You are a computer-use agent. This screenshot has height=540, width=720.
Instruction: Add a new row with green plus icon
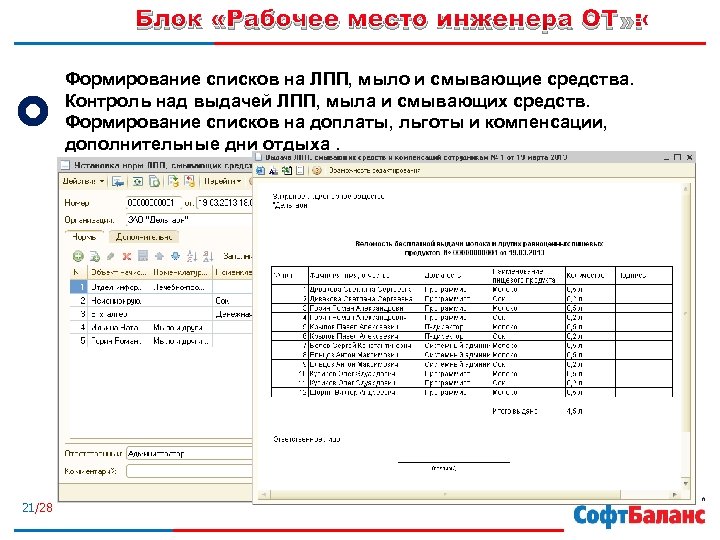78,256
